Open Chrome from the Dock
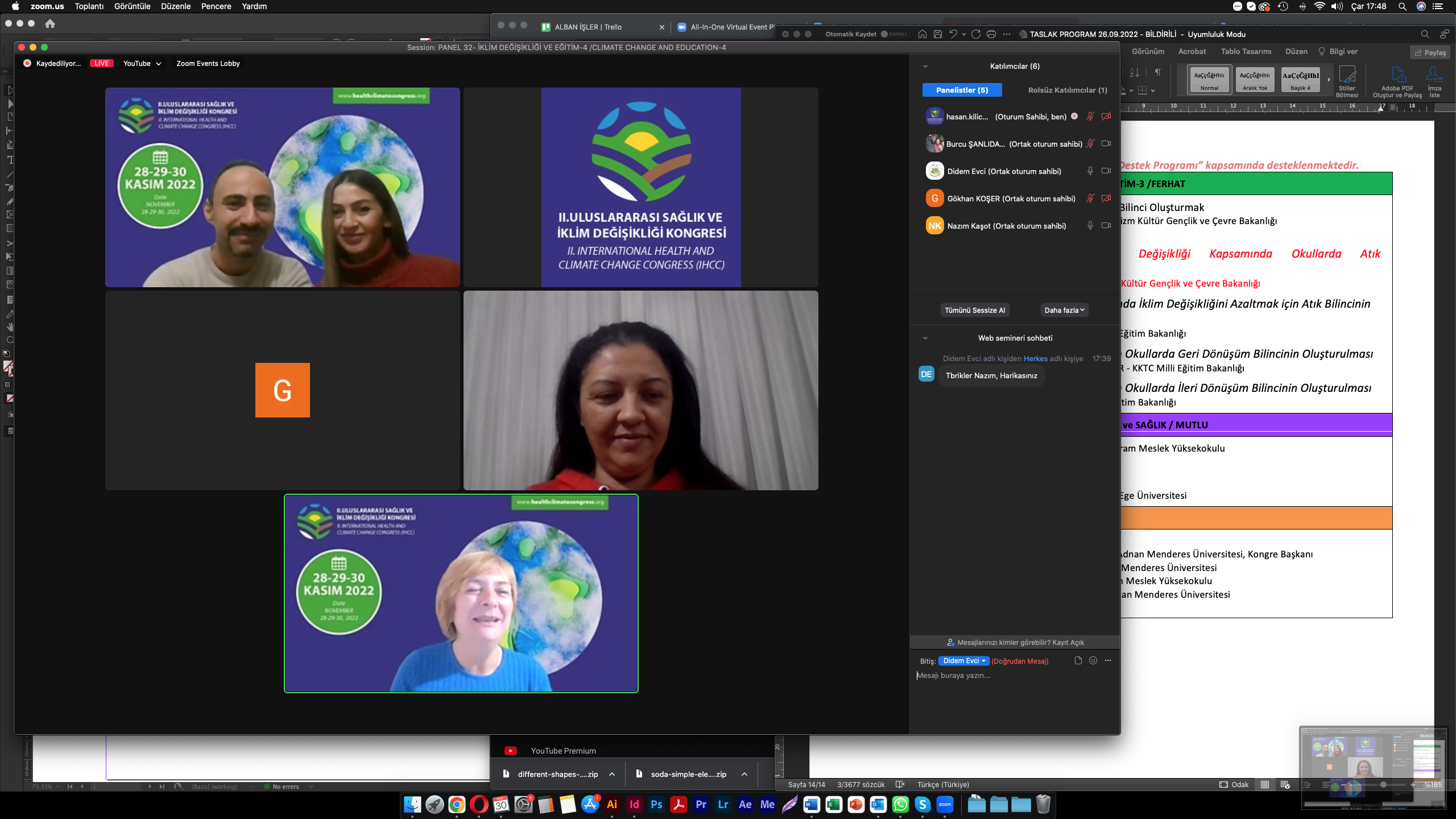 pos(456,804)
